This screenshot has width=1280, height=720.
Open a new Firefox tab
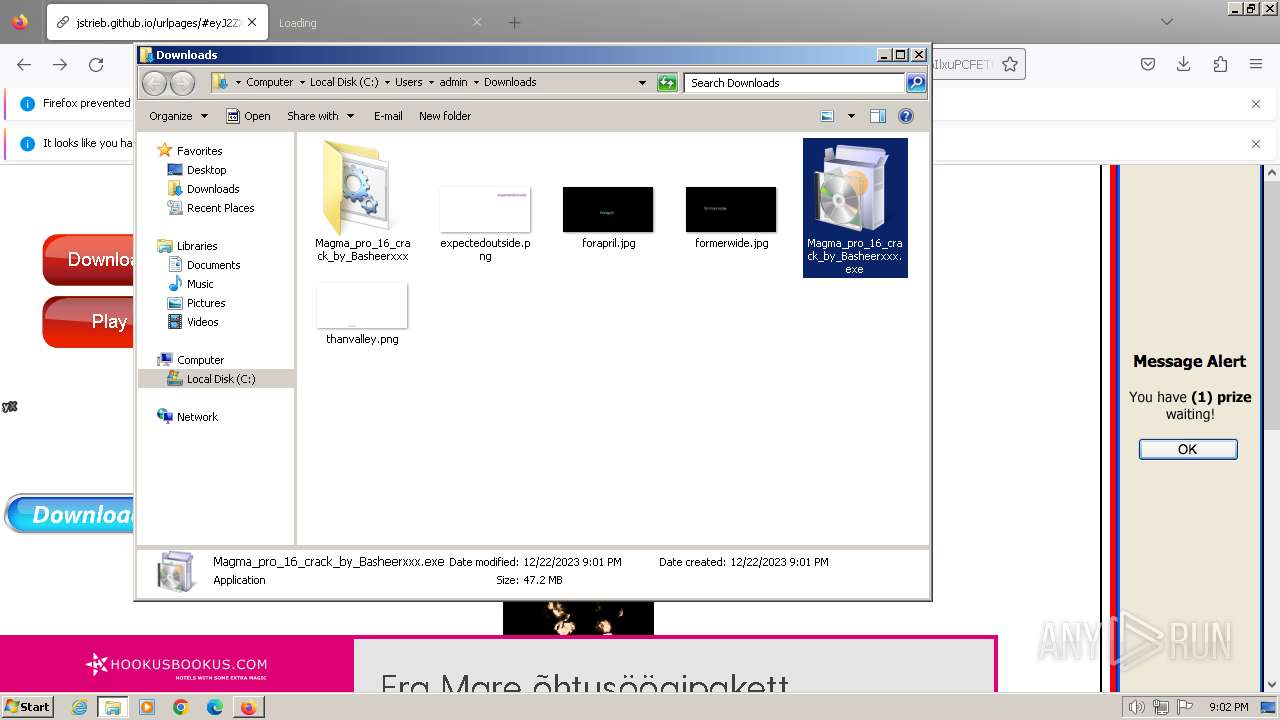[x=514, y=22]
